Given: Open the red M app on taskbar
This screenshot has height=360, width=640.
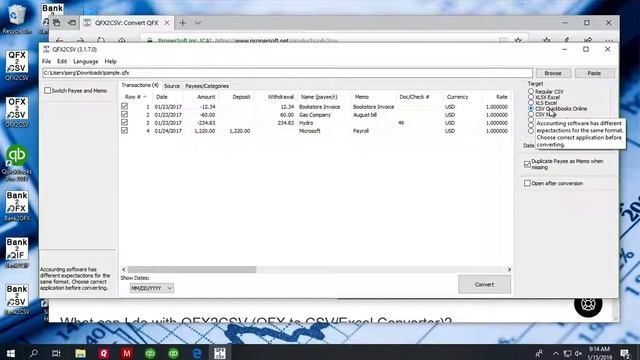Looking at the screenshot, I should tap(127, 353).
